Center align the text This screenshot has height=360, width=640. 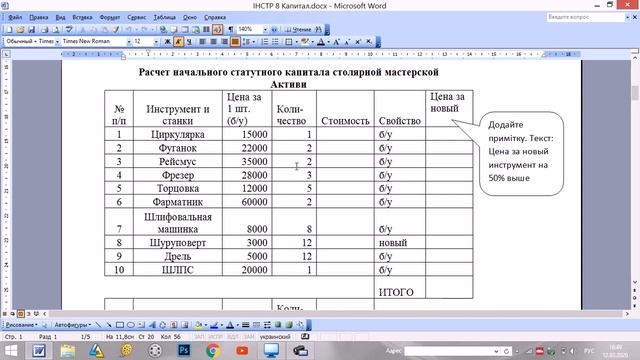[x=213, y=42]
